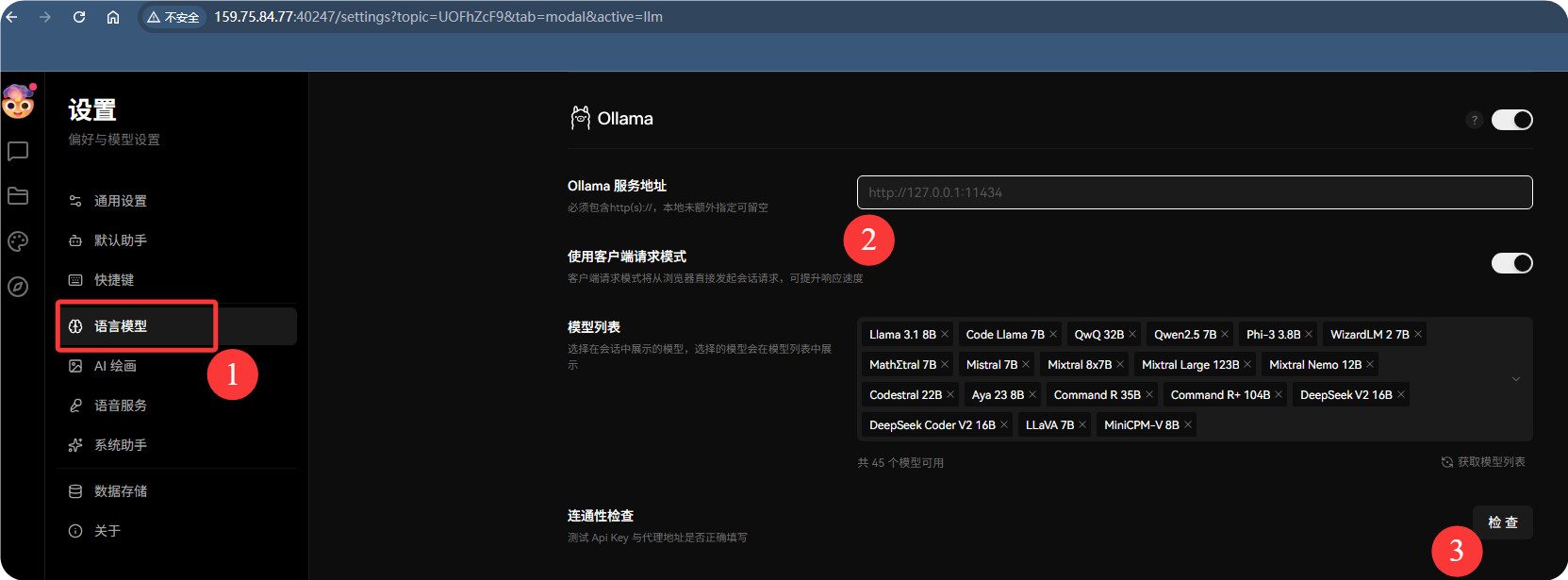Image resolution: width=1568 pixels, height=580 pixels.
Task: Remove Command R+ 104B tag
Action: [1279, 395]
